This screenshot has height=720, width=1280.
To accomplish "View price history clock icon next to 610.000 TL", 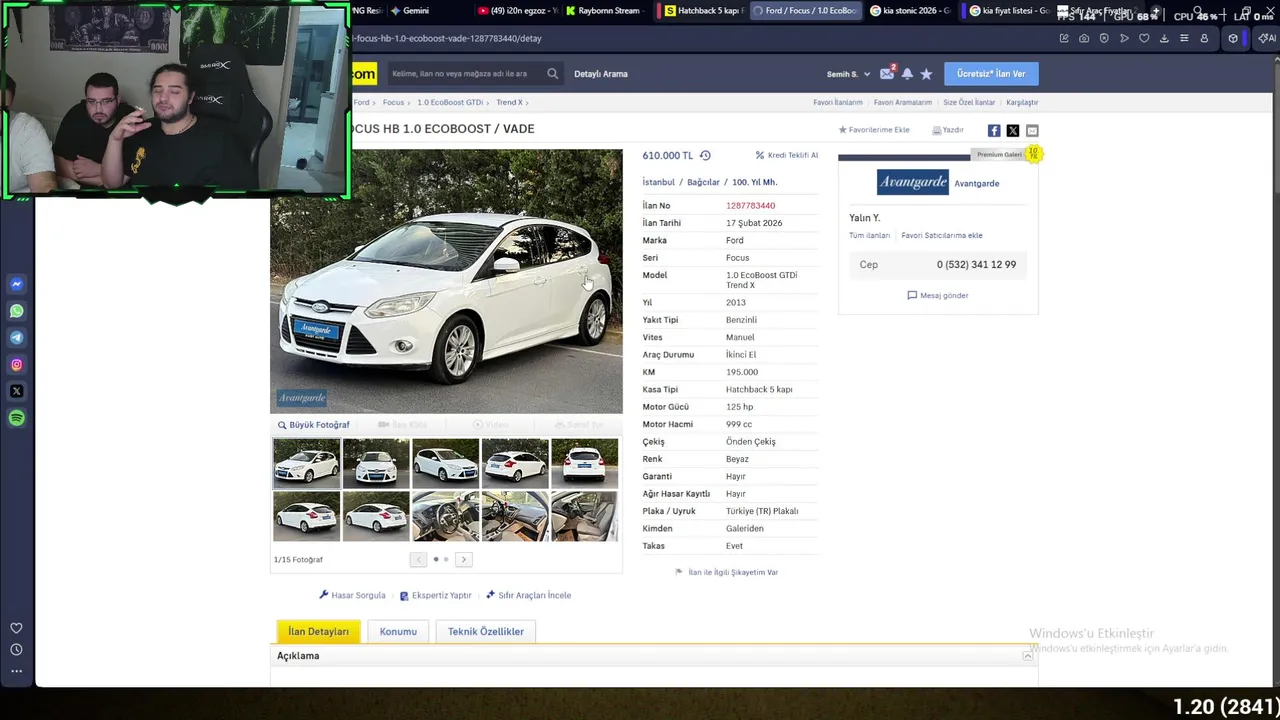I will (x=705, y=156).
